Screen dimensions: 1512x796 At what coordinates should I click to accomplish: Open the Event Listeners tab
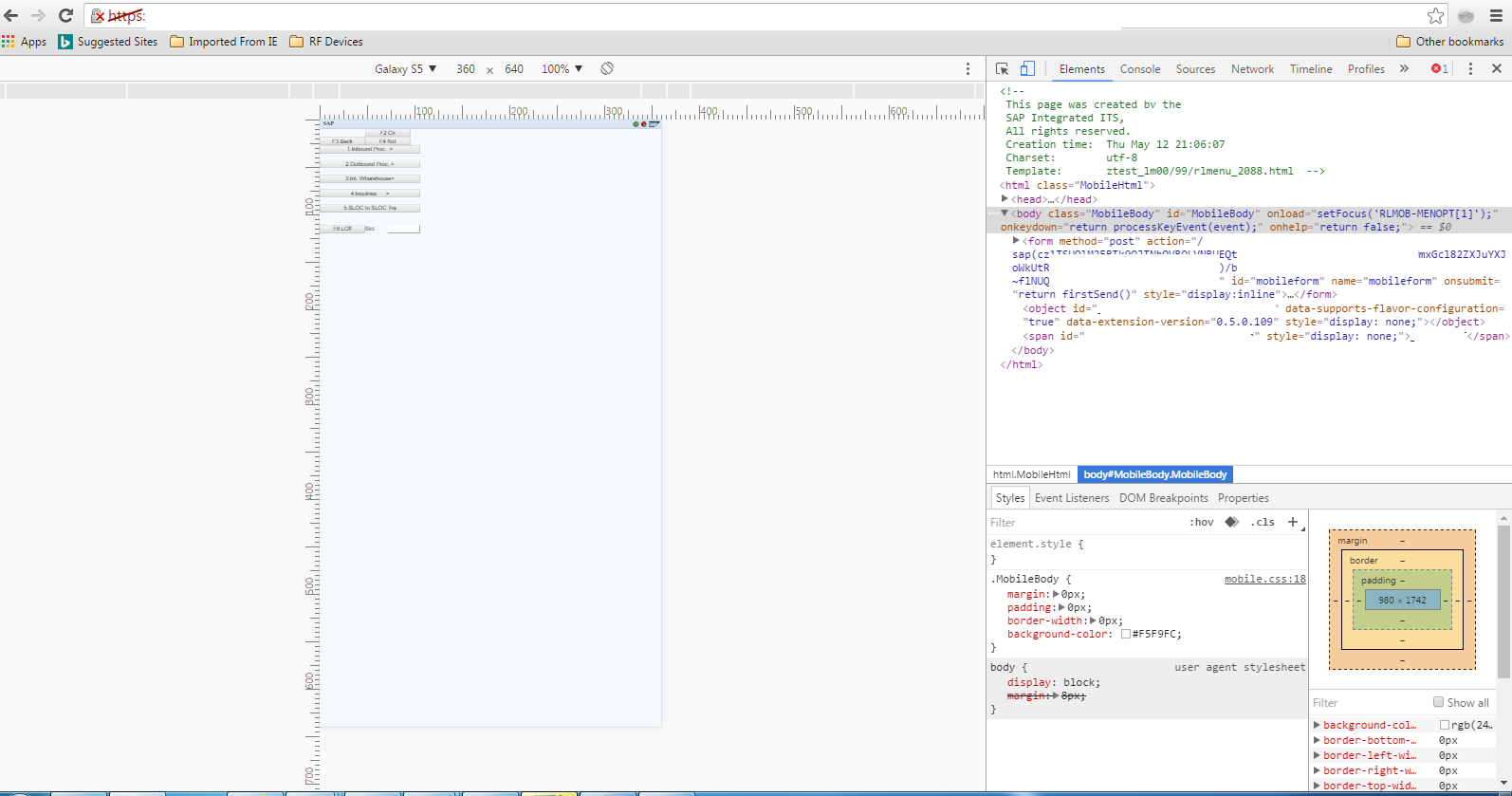pos(1072,498)
